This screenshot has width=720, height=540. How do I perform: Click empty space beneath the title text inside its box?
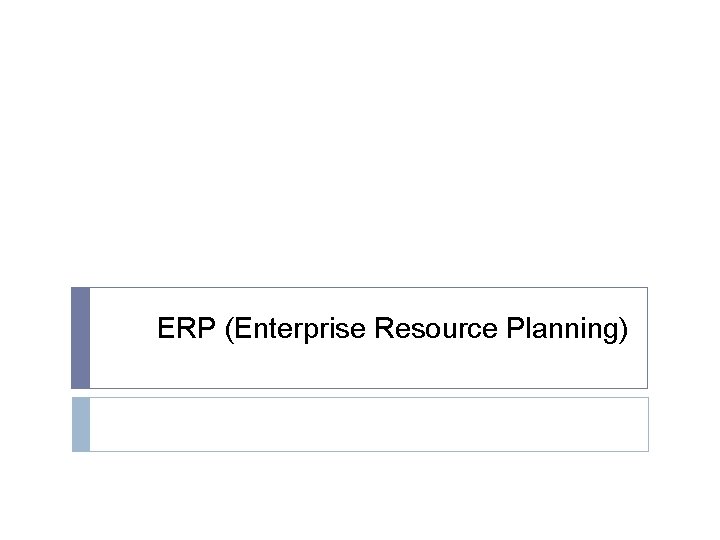(390, 367)
